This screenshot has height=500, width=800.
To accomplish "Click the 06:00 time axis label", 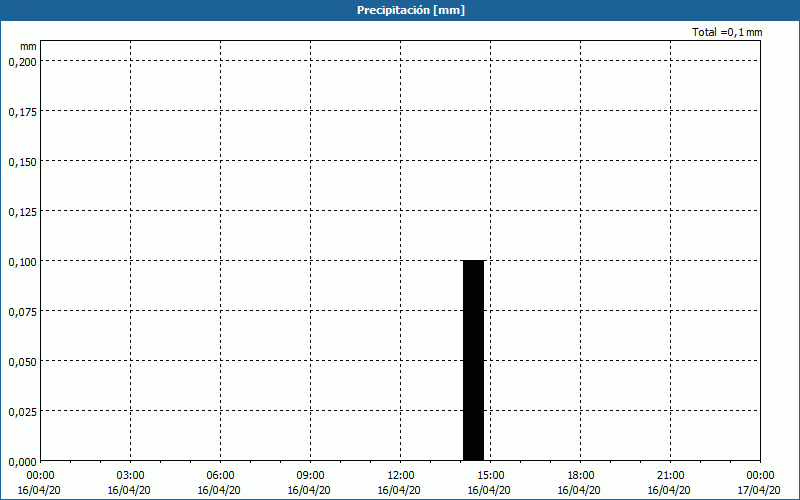I will 220,476.
